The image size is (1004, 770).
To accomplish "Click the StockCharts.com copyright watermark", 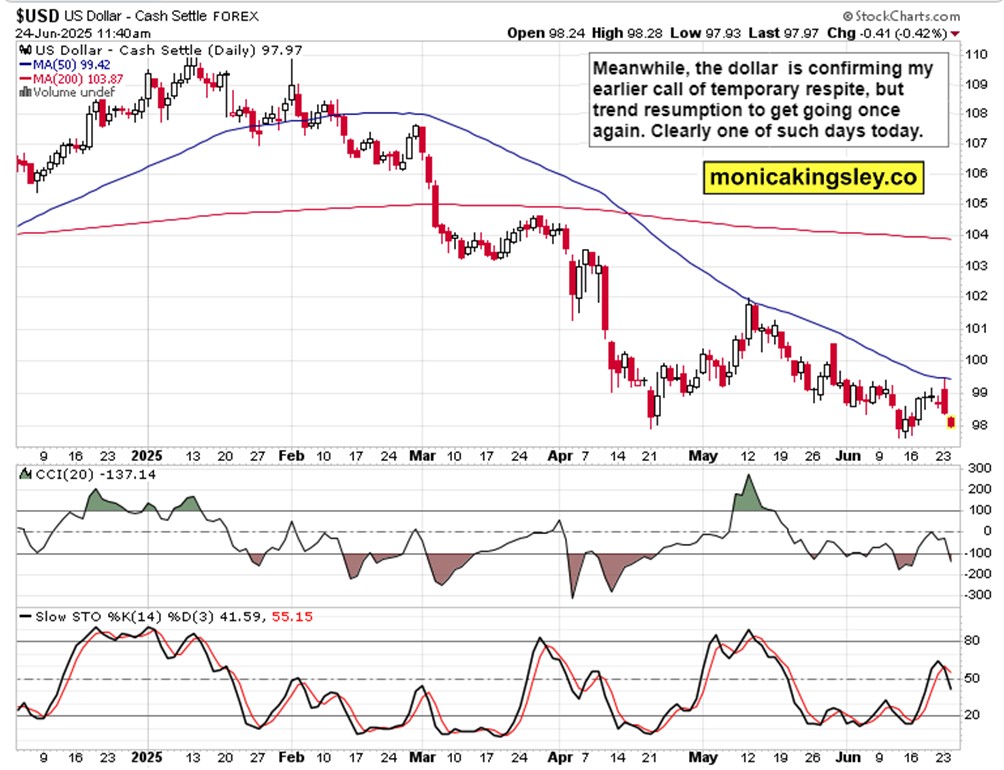I will [901, 16].
